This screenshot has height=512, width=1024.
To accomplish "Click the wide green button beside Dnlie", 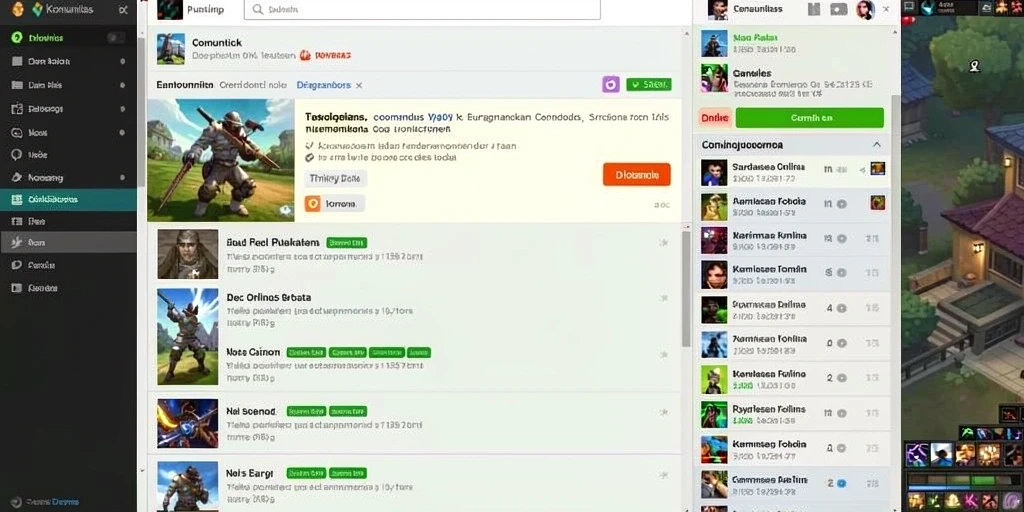I will click(809, 118).
